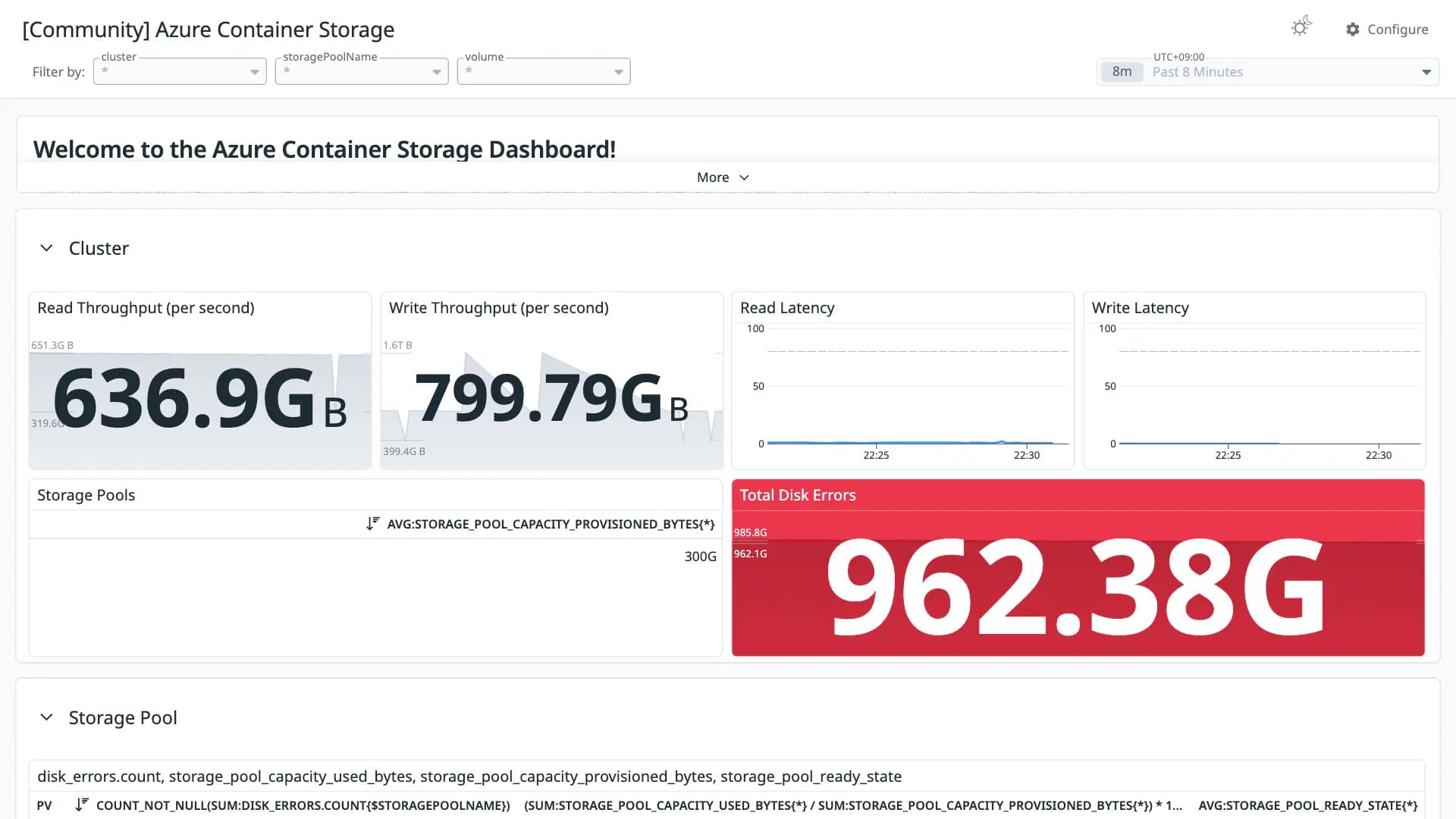
Task: Open the Past 8 Minutes time range selector
Action: click(1268, 72)
